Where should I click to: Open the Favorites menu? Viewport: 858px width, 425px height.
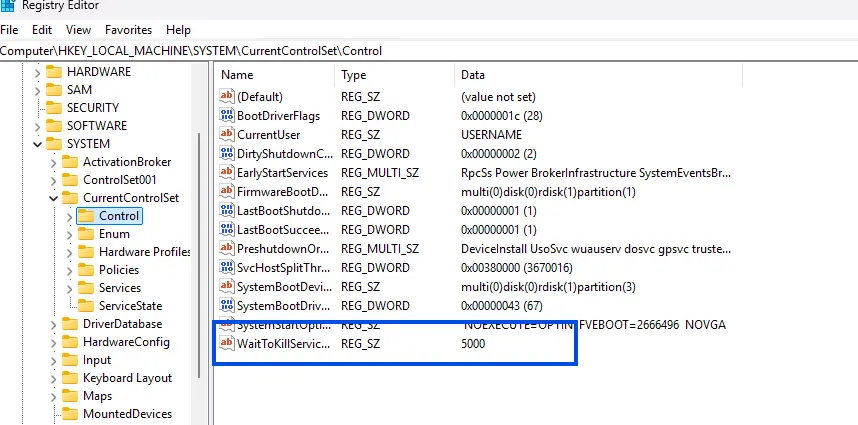(x=128, y=30)
